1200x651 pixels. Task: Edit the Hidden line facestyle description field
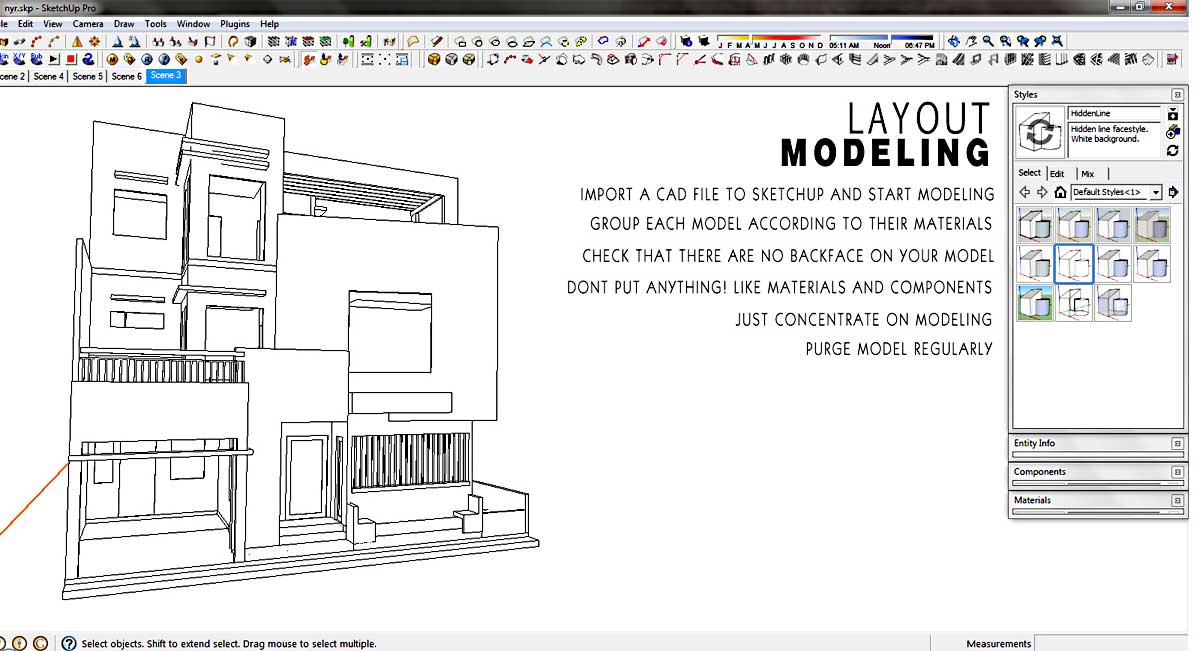[x=1115, y=140]
